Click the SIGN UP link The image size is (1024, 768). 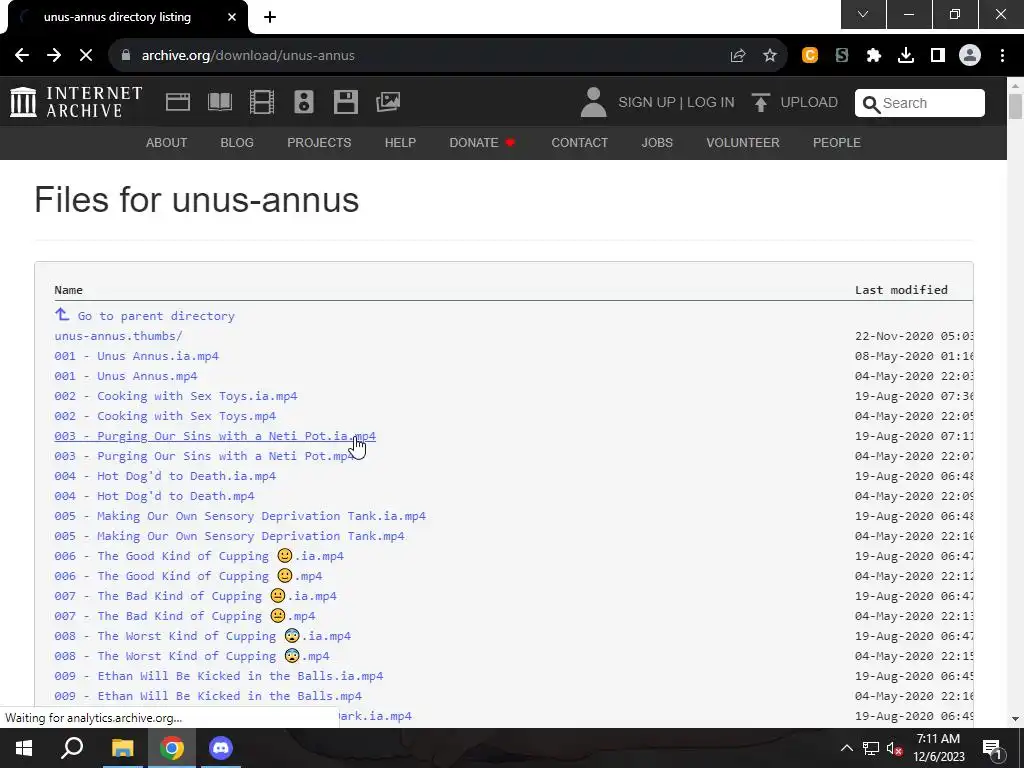(647, 103)
